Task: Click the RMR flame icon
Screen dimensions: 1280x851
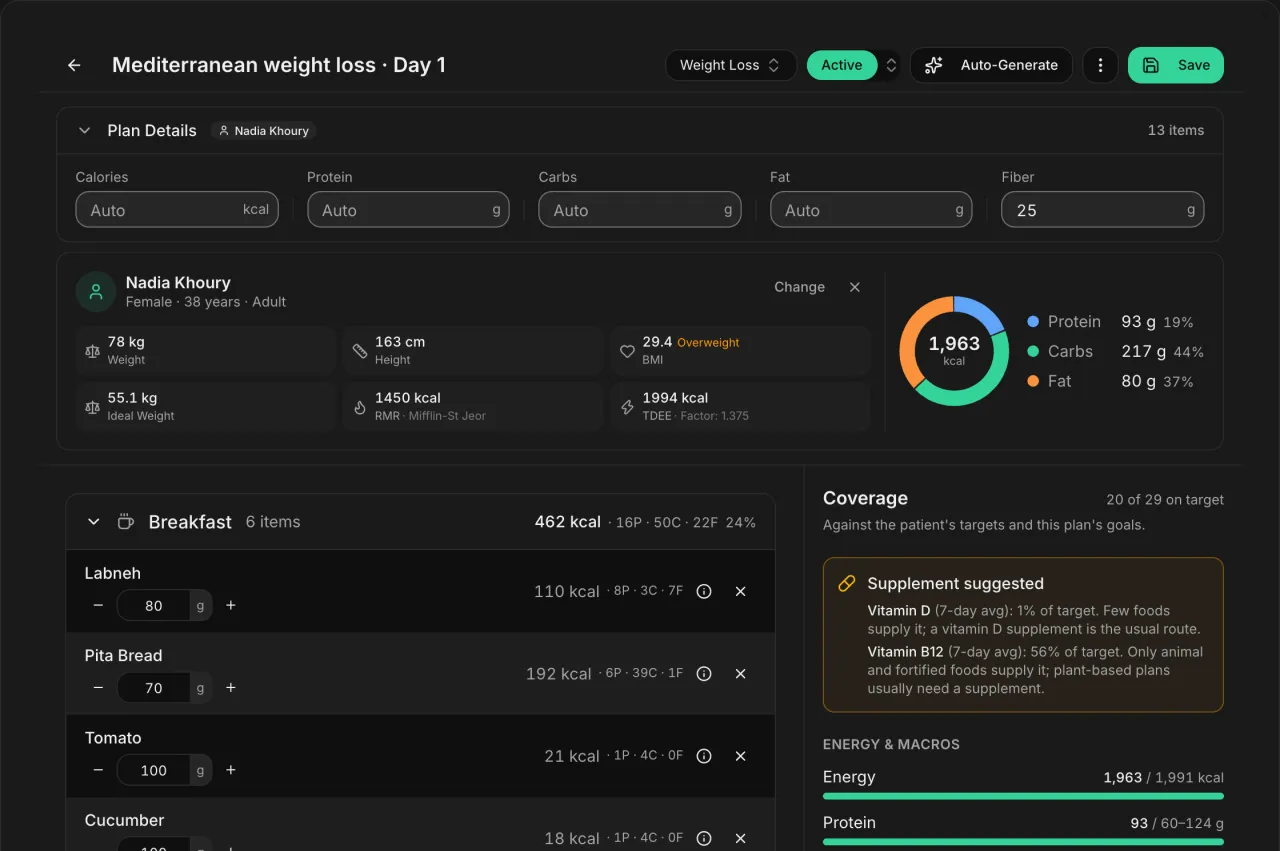Action: pyautogui.click(x=360, y=407)
